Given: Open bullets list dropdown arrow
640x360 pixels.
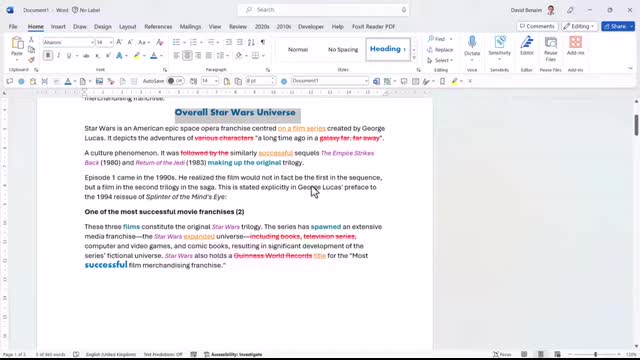Looking at the screenshot, I should coord(184,42).
